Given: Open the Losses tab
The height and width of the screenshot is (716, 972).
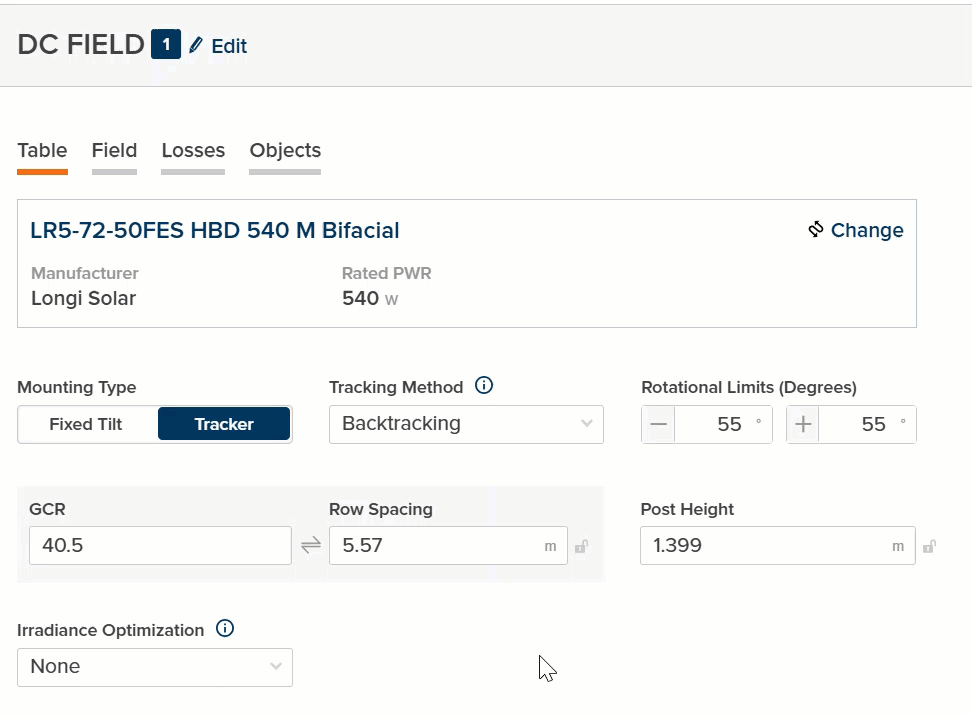Looking at the screenshot, I should 193,151.
